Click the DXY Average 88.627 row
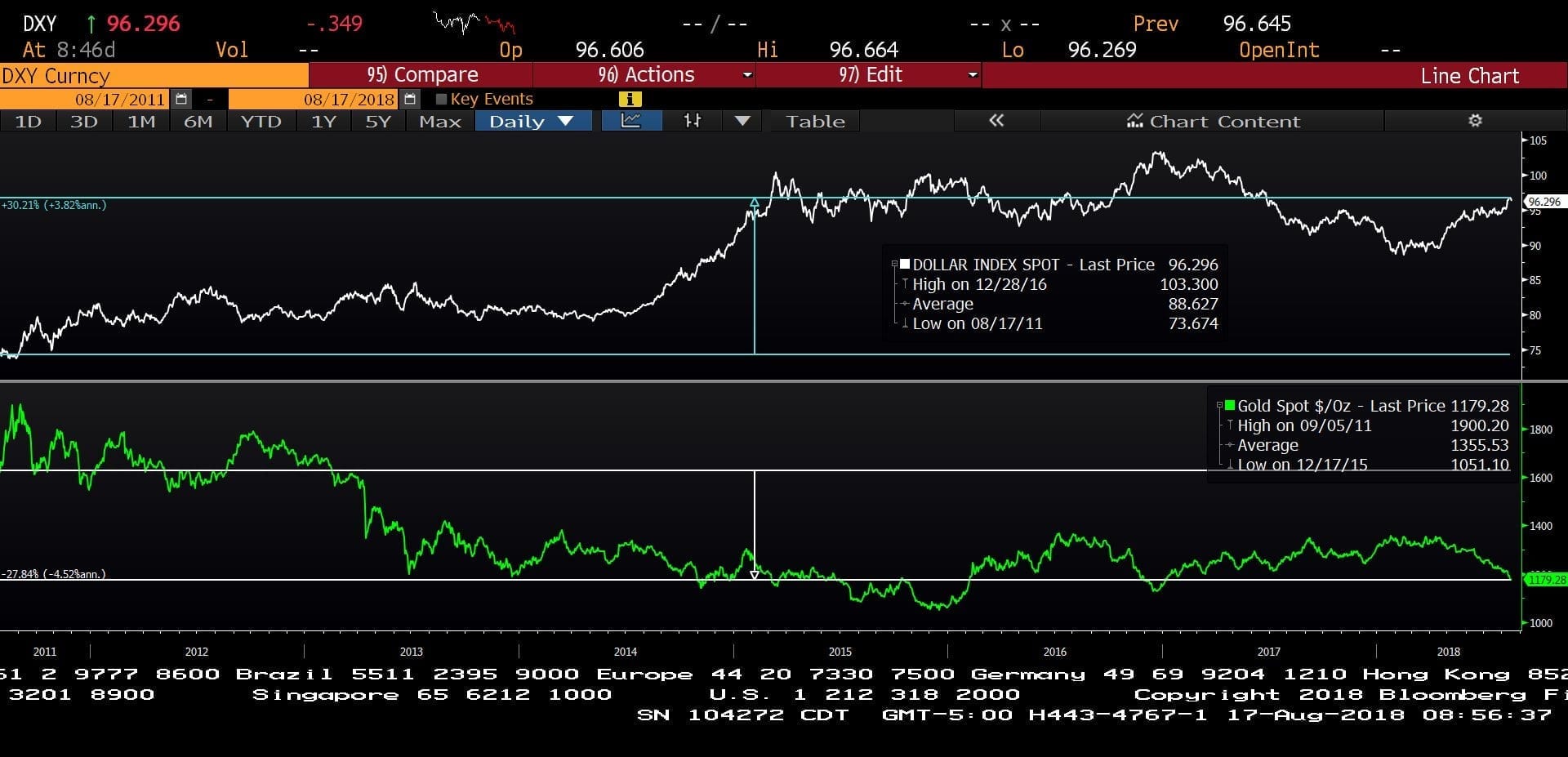1568x757 pixels. coord(1059,304)
